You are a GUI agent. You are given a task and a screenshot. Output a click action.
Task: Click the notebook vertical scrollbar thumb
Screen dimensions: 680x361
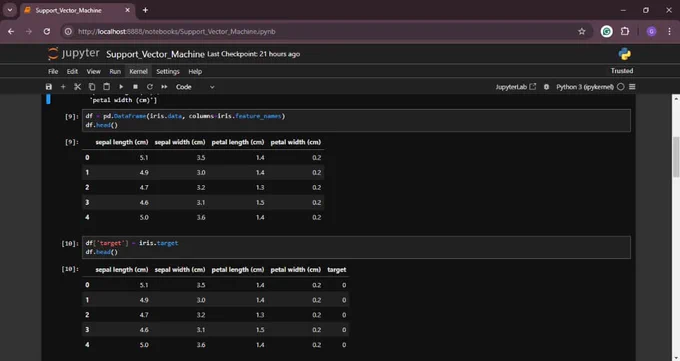(x=676, y=157)
